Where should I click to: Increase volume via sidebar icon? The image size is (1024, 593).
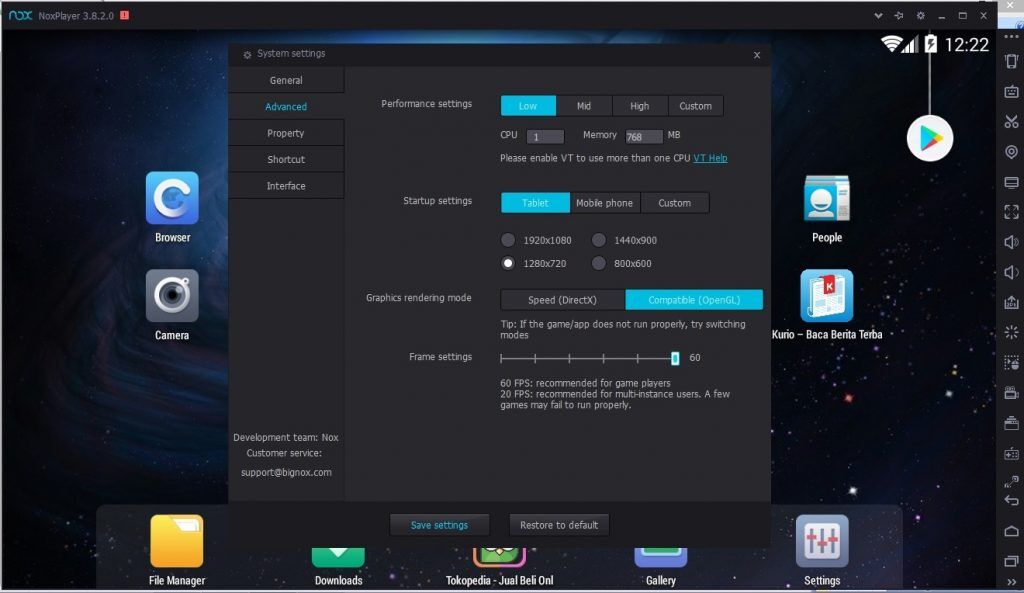point(1010,242)
